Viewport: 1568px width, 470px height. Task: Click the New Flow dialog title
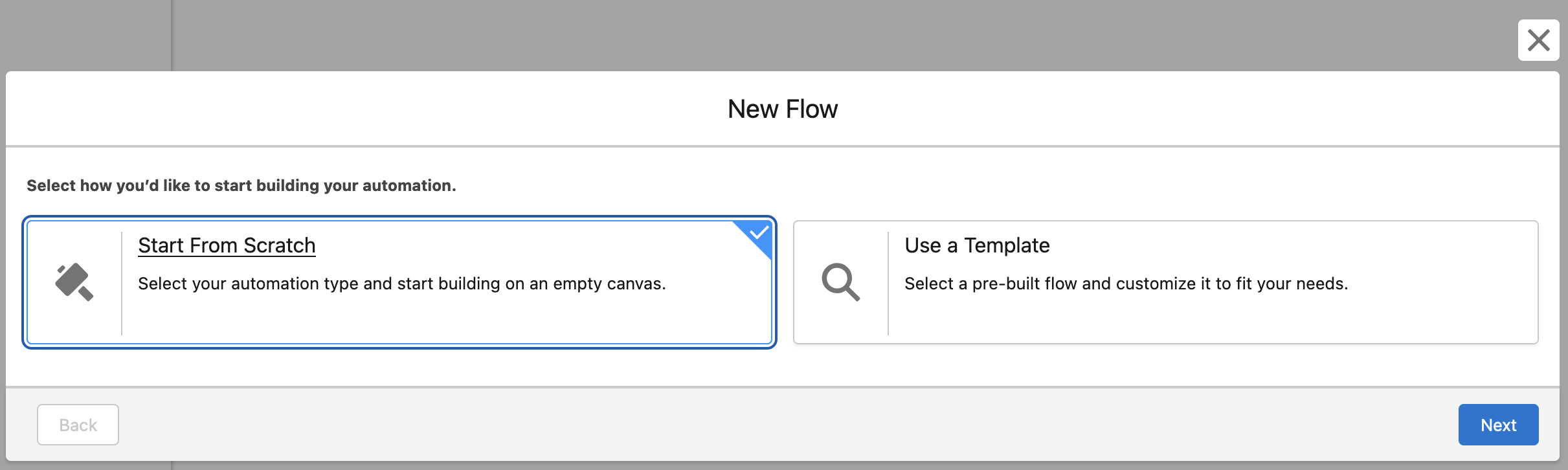coord(783,109)
